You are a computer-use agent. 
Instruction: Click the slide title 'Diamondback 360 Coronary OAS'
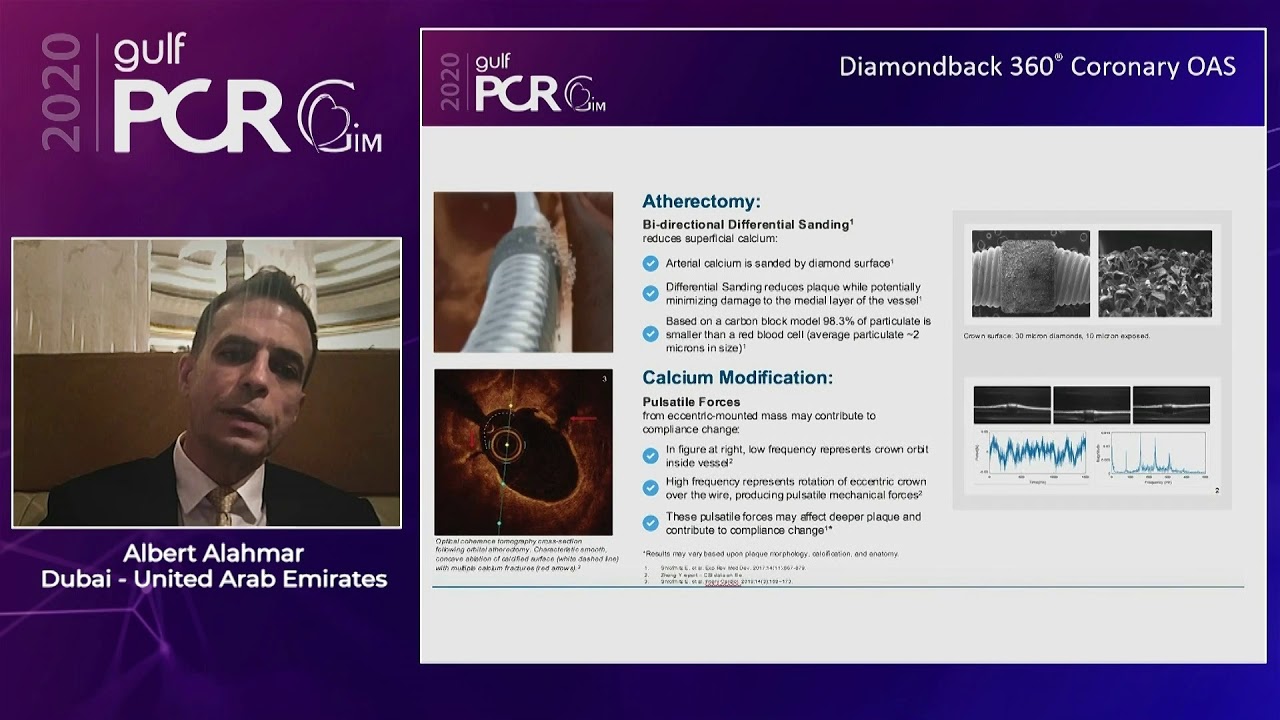click(x=1037, y=67)
